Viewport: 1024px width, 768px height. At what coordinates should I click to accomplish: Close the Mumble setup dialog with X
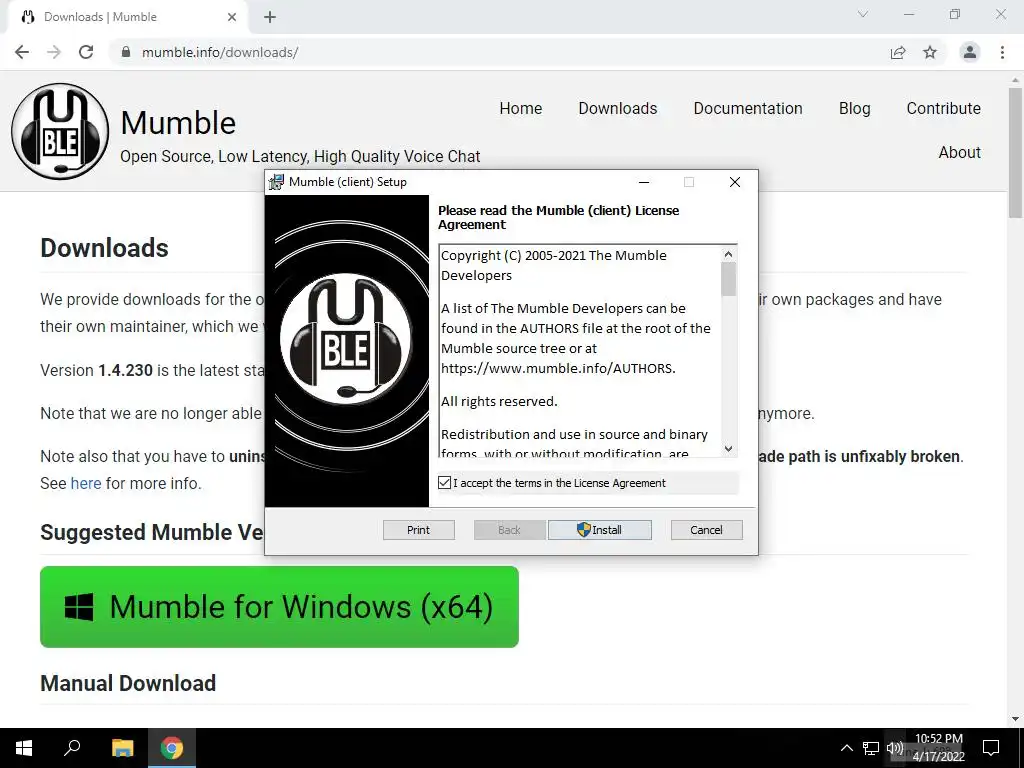pyautogui.click(x=735, y=182)
